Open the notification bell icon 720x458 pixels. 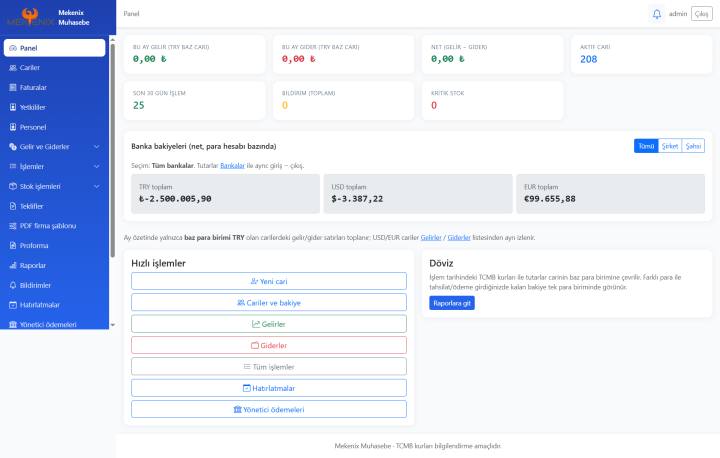coord(657,14)
